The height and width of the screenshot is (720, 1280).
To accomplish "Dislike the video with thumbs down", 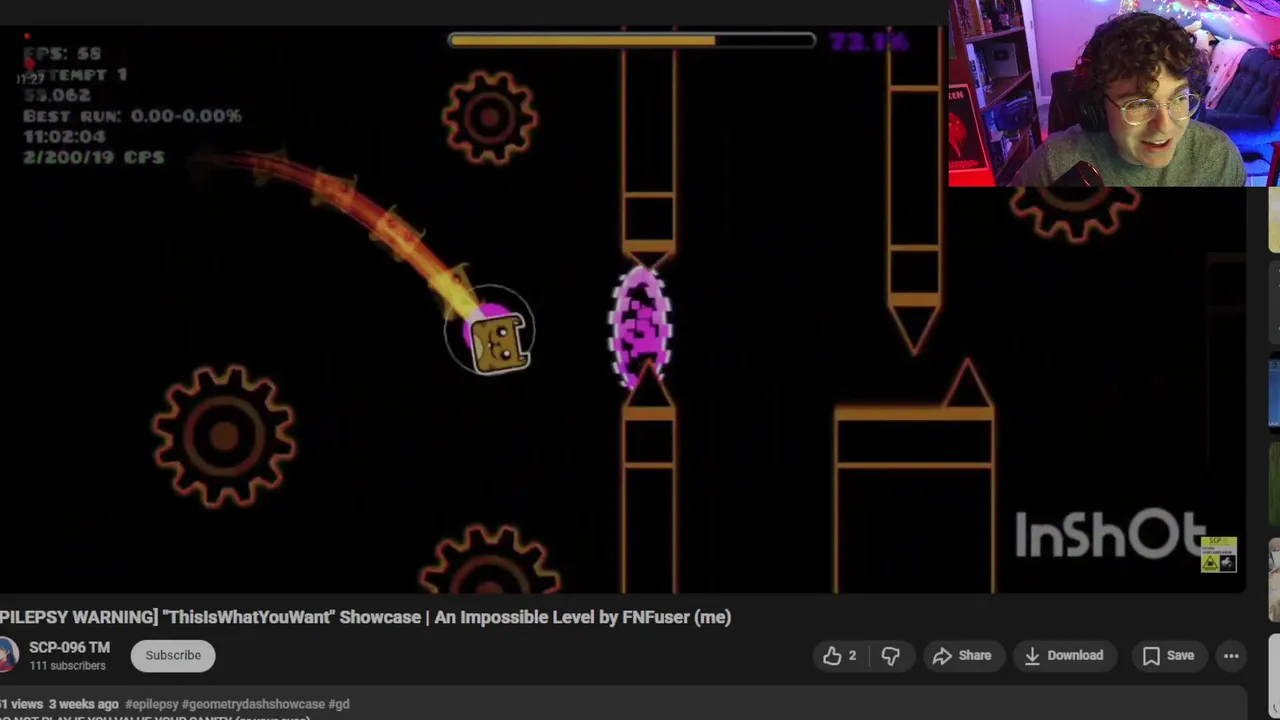I will 890,655.
